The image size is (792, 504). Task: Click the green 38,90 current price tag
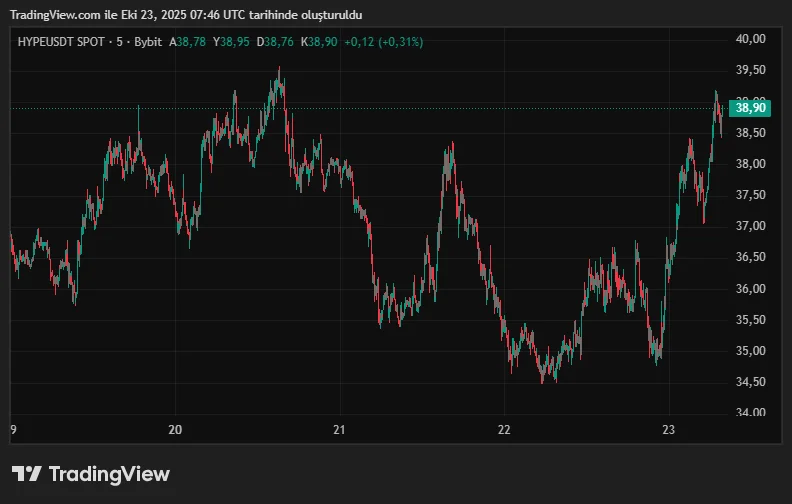coord(750,107)
